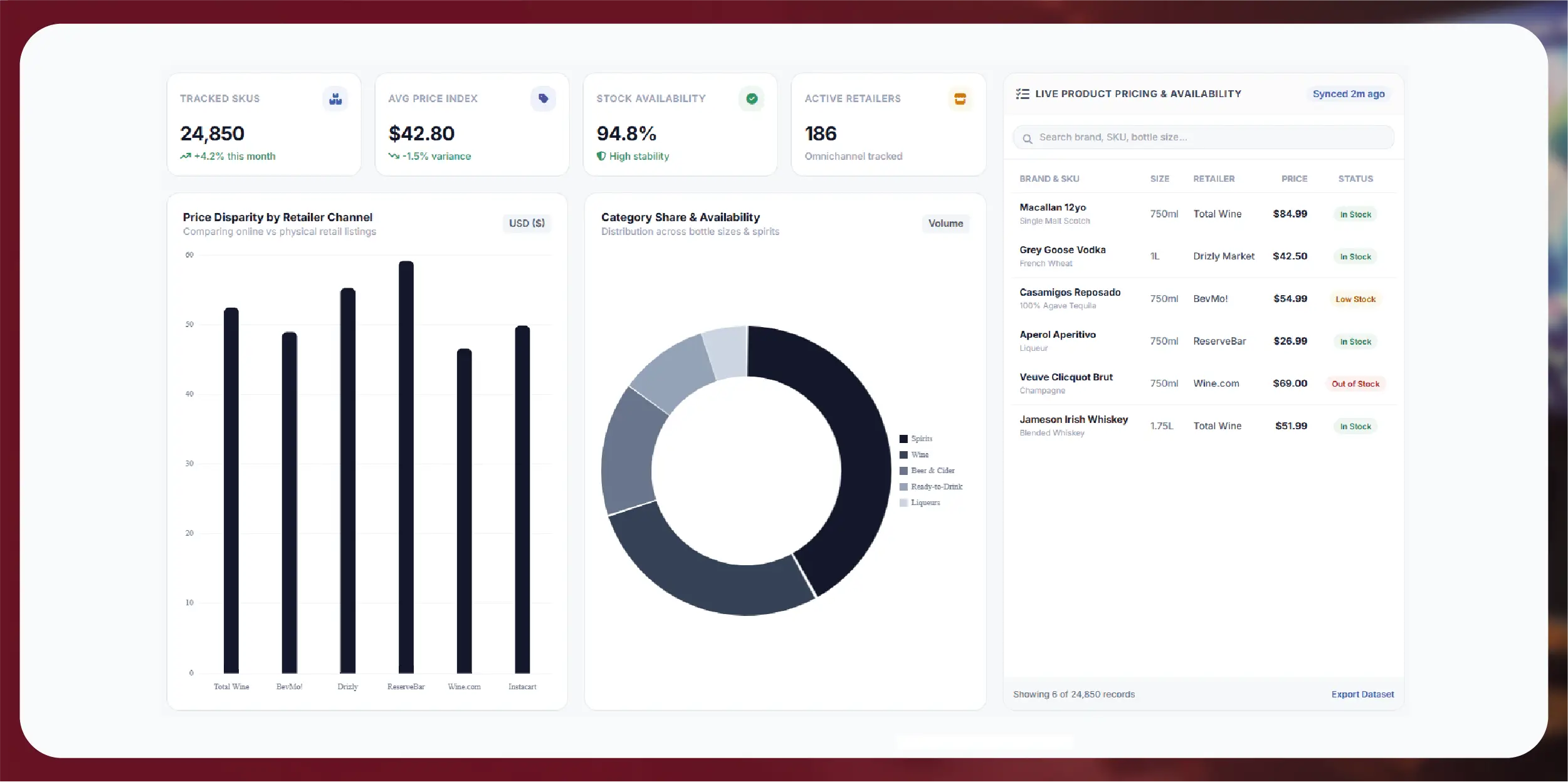Click the $84.99 price cell
This screenshot has width=1568, height=782.
[1290, 214]
